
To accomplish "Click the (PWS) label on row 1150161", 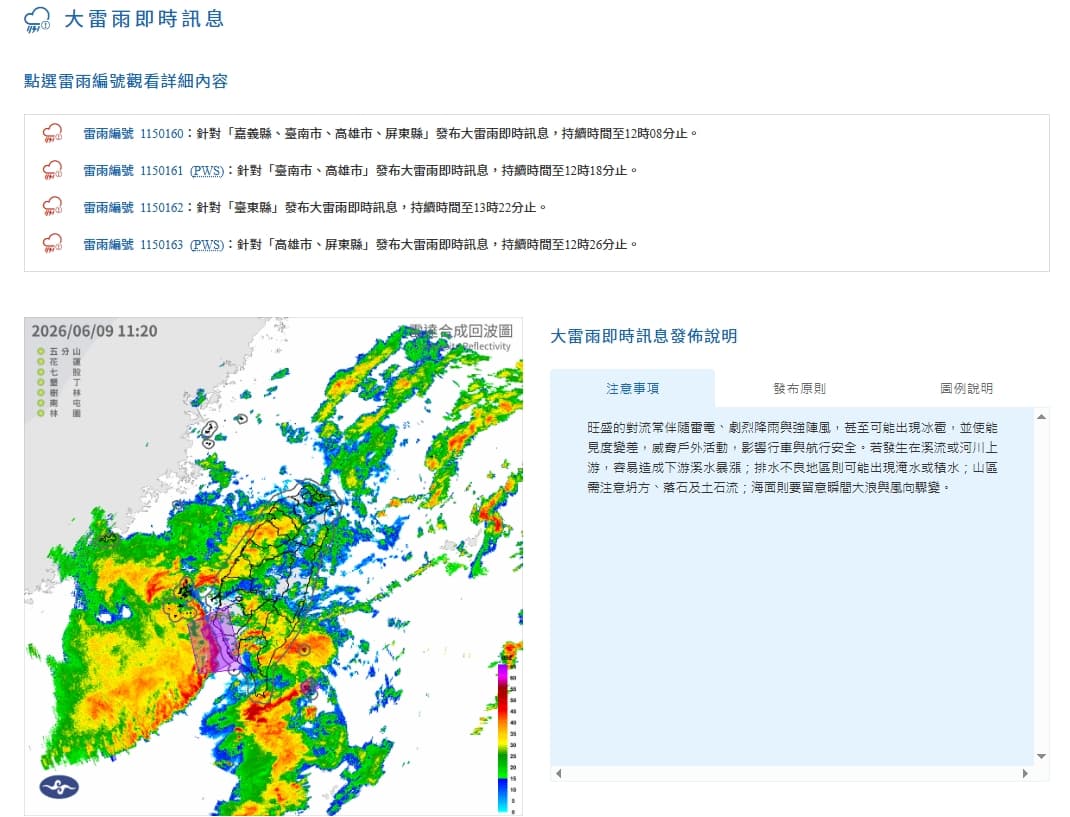I will [207, 171].
